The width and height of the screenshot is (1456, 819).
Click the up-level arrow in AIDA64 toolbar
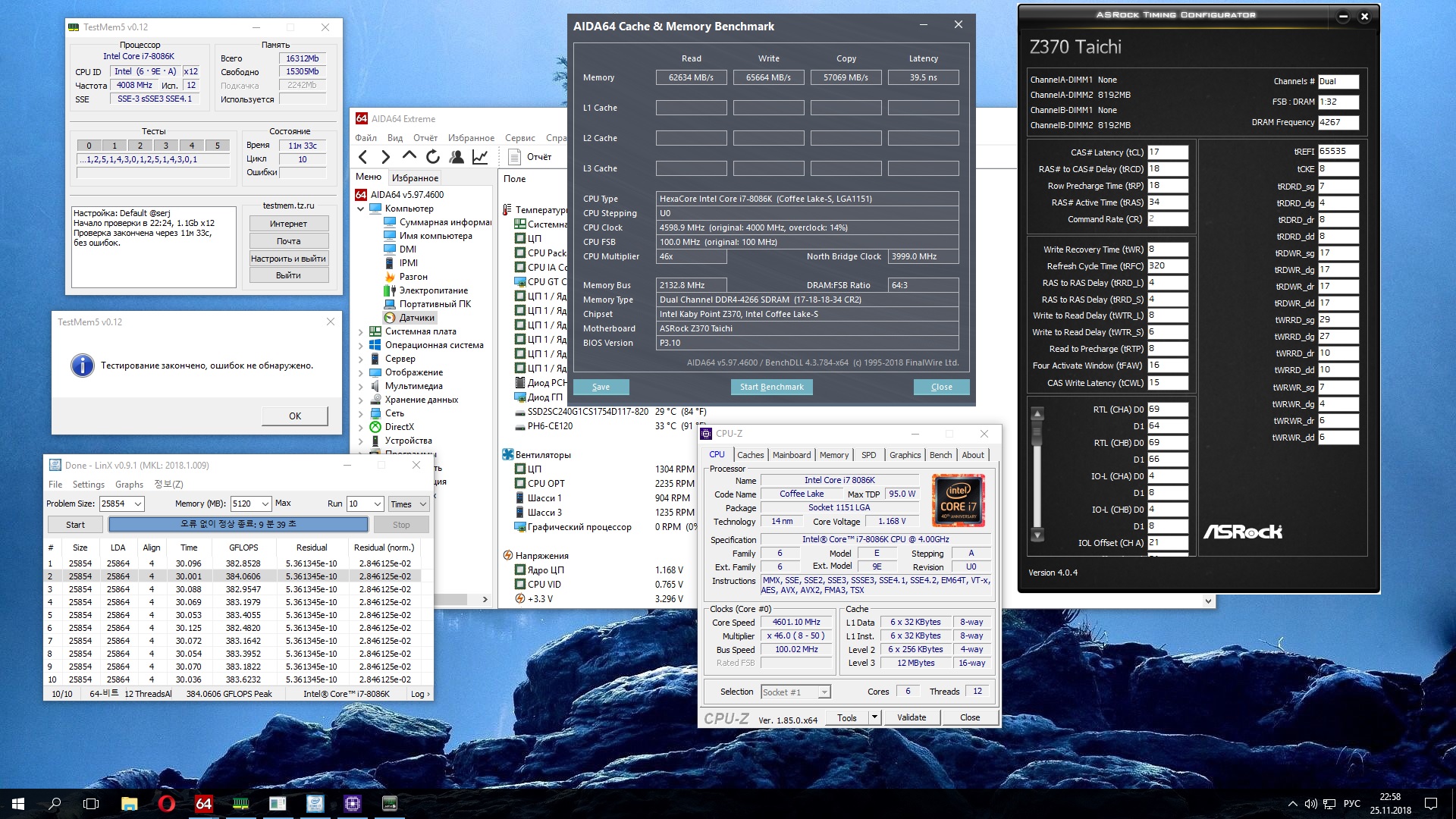(x=409, y=156)
